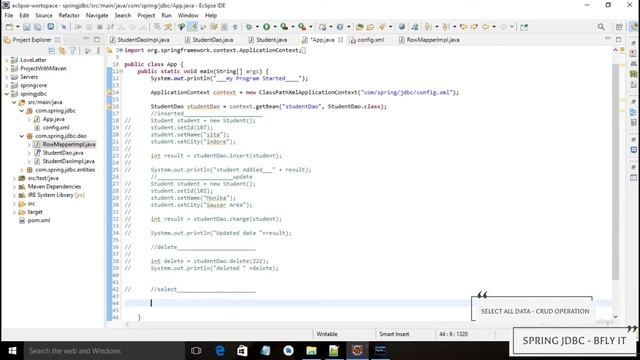640x360 pixels.
Task: Collapse the src/main/java folder
Action: pos(14,102)
